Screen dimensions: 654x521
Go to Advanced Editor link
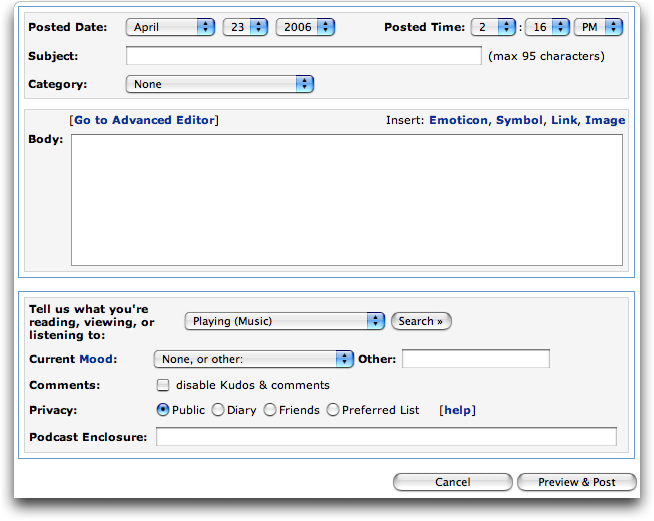pos(144,120)
